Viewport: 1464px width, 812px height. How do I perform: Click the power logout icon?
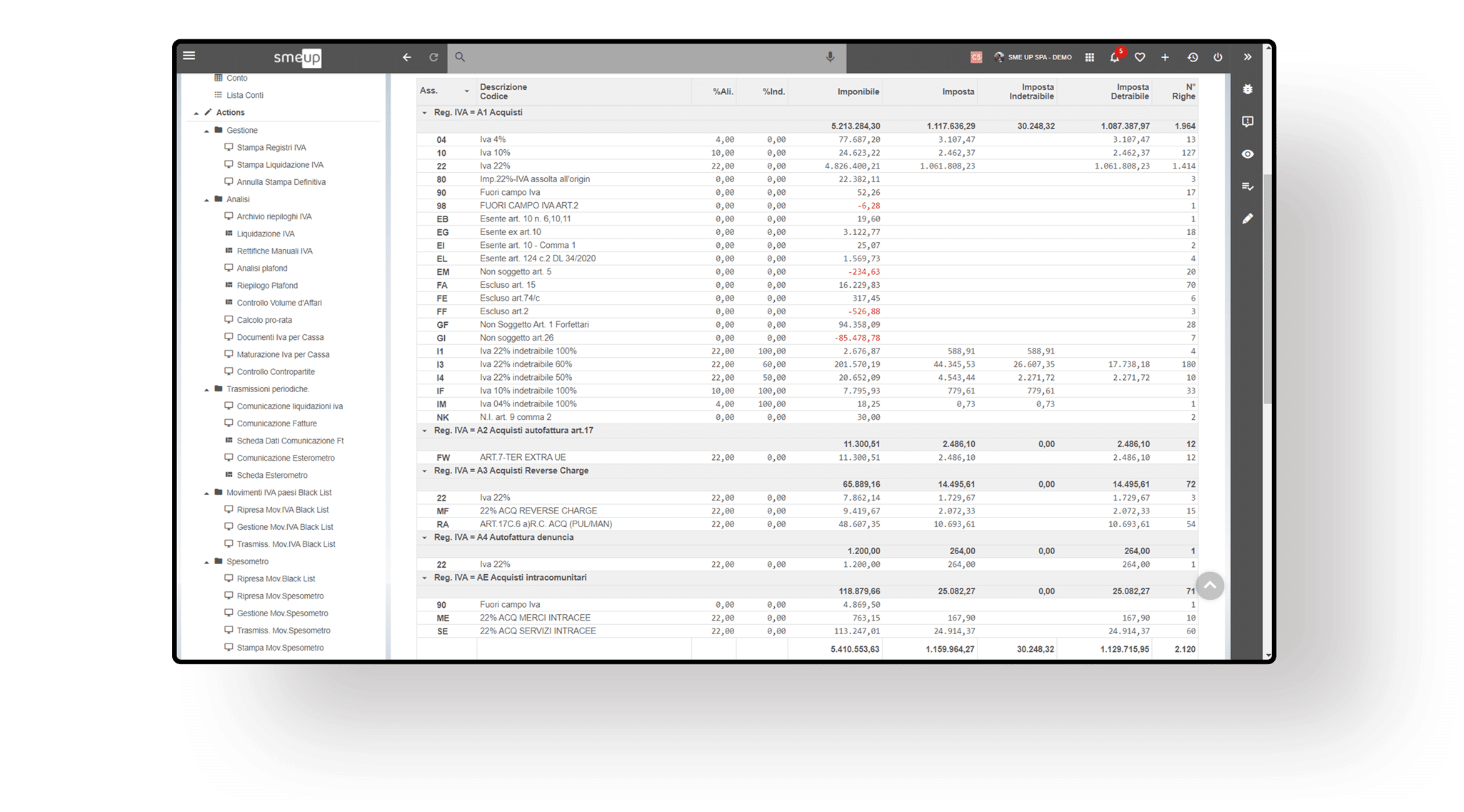(1218, 57)
